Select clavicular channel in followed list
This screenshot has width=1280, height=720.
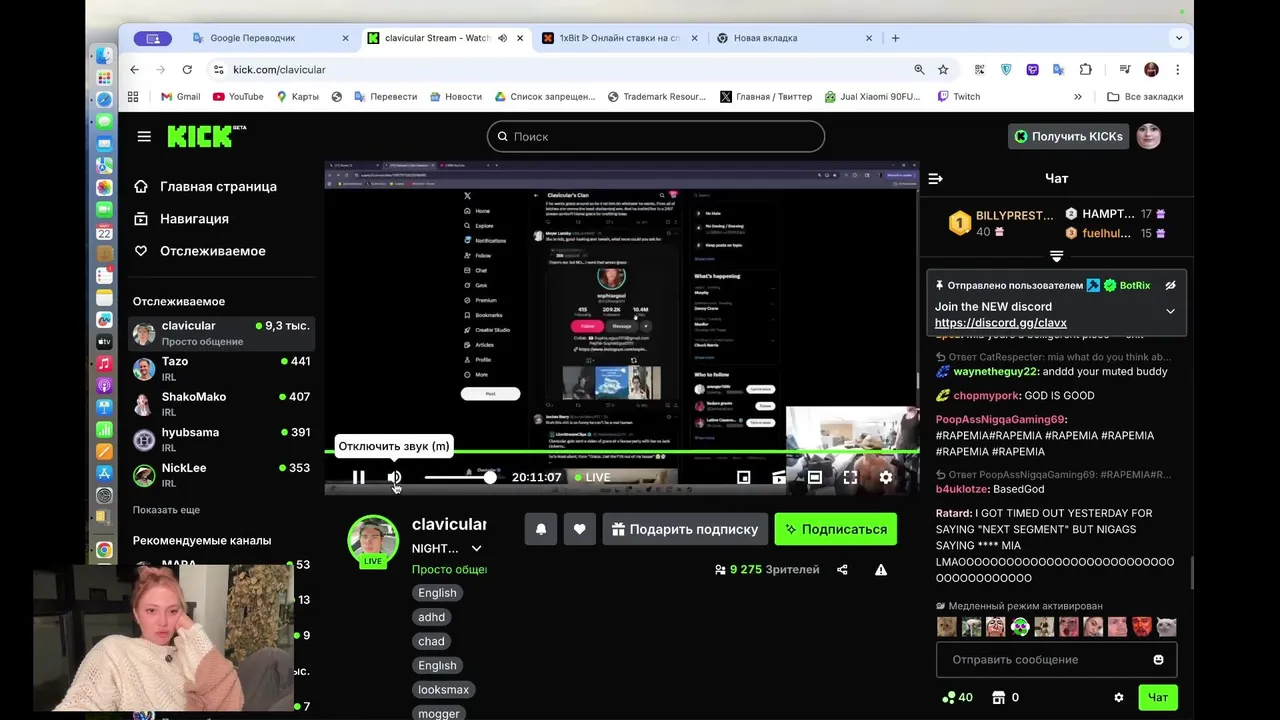[x=221, y=333]
